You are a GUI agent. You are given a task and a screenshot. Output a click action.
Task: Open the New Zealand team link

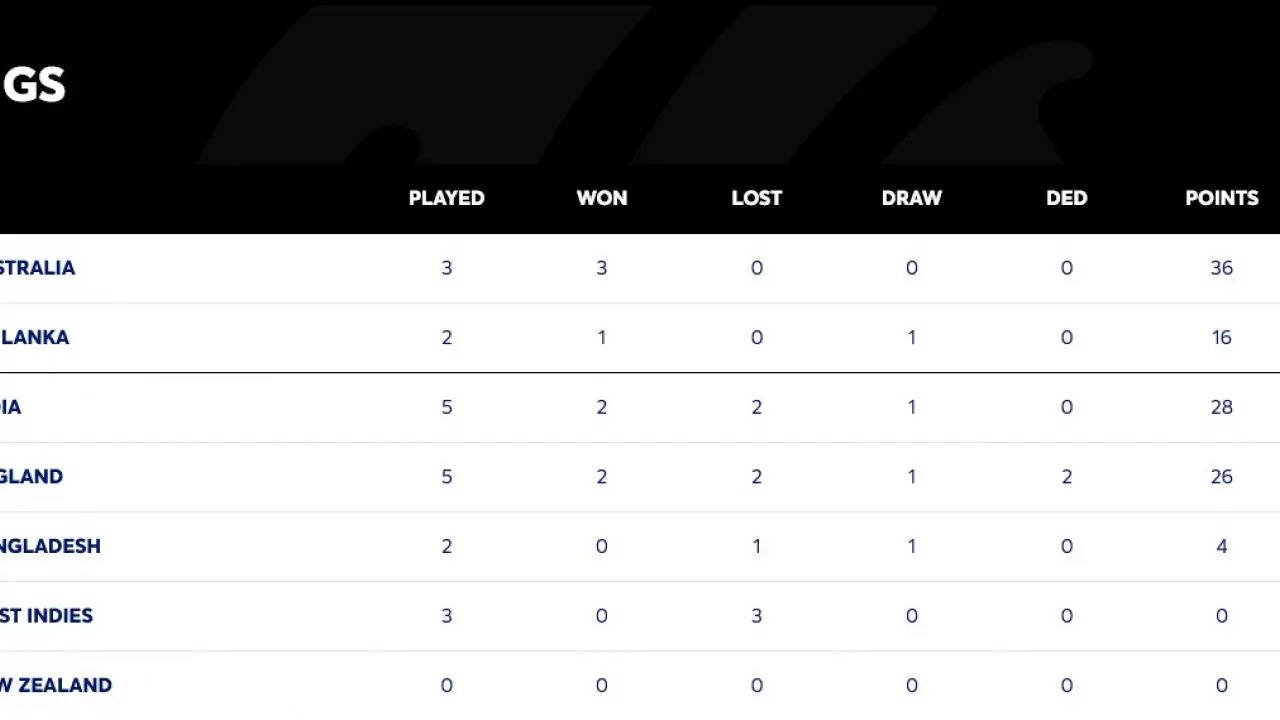tap(55, 685)
